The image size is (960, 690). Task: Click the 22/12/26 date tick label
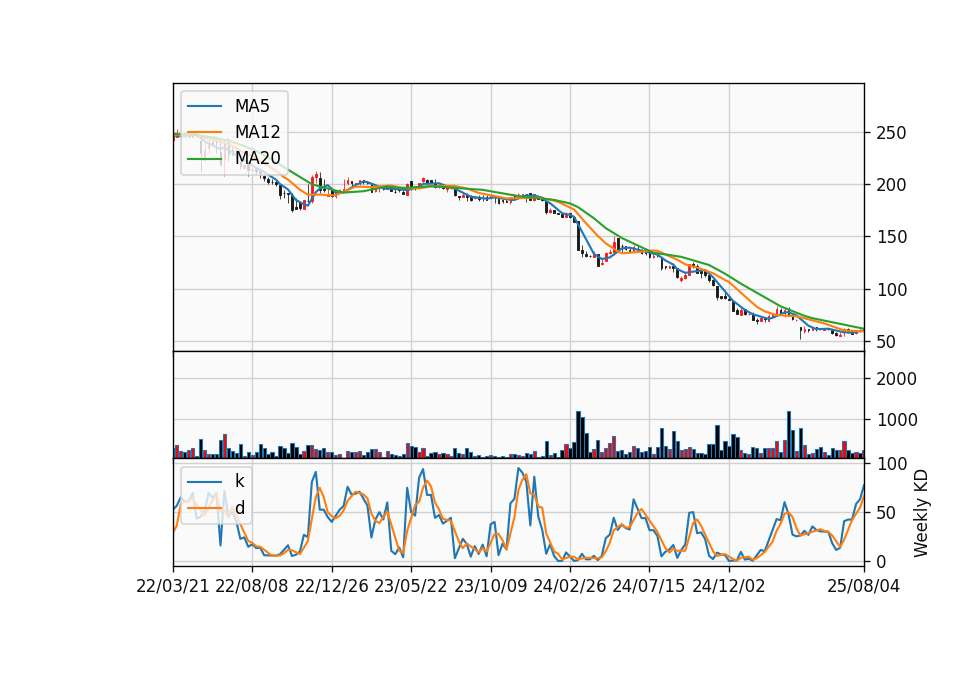(x=332, y=586)
